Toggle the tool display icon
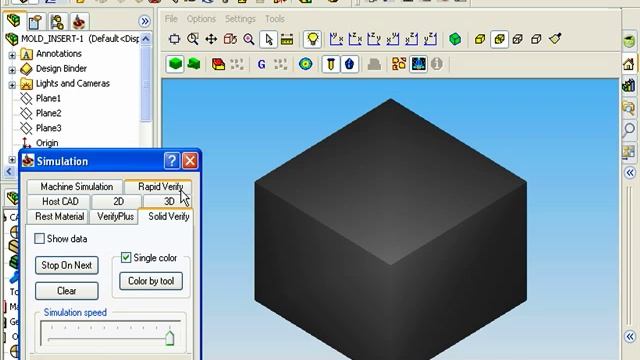Viewport: 640px width, 360px height. tap(331, 64)
